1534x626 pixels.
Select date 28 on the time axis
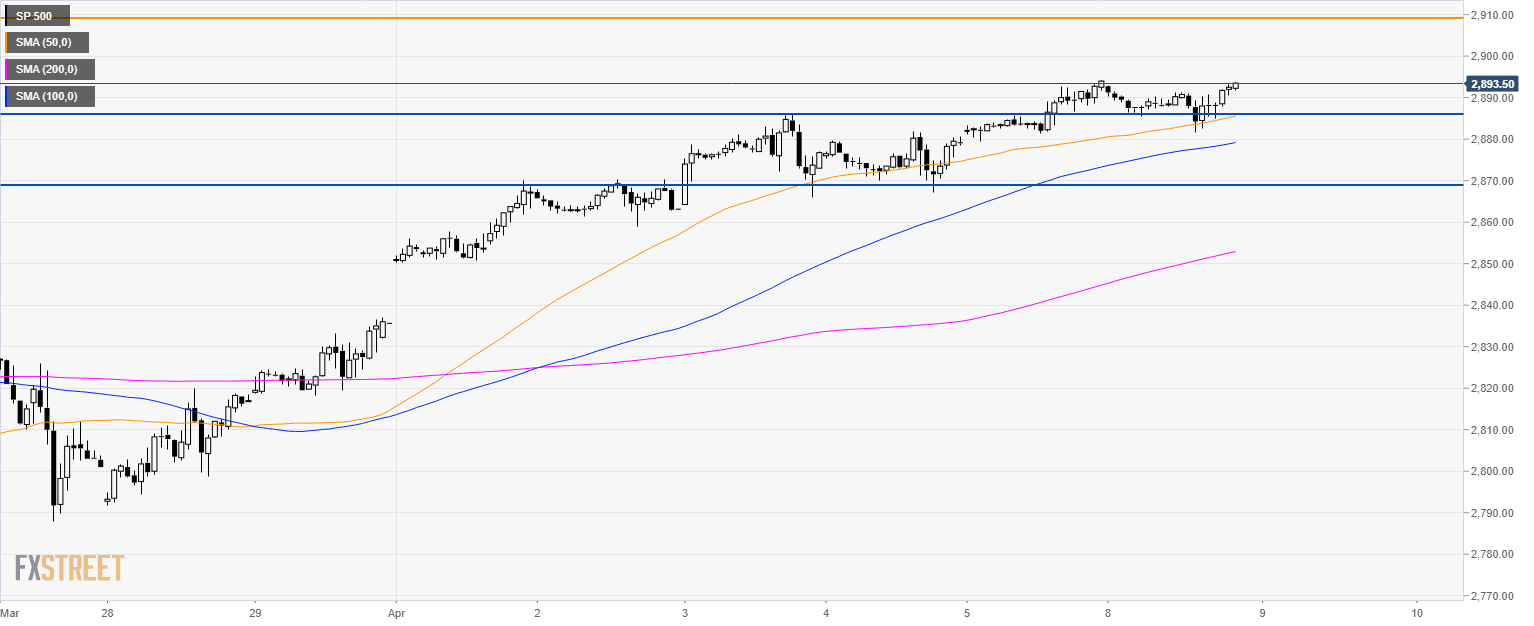[108, 612]
